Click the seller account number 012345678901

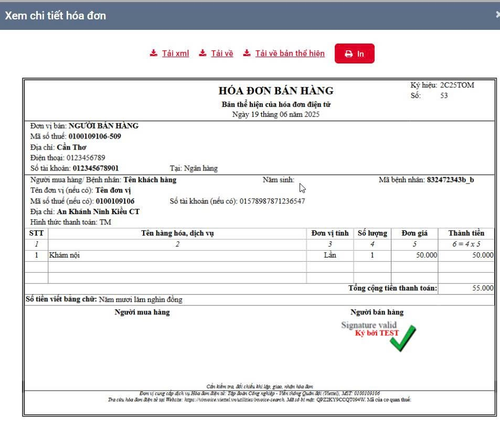pyautogui.click(x=96, y=168)
